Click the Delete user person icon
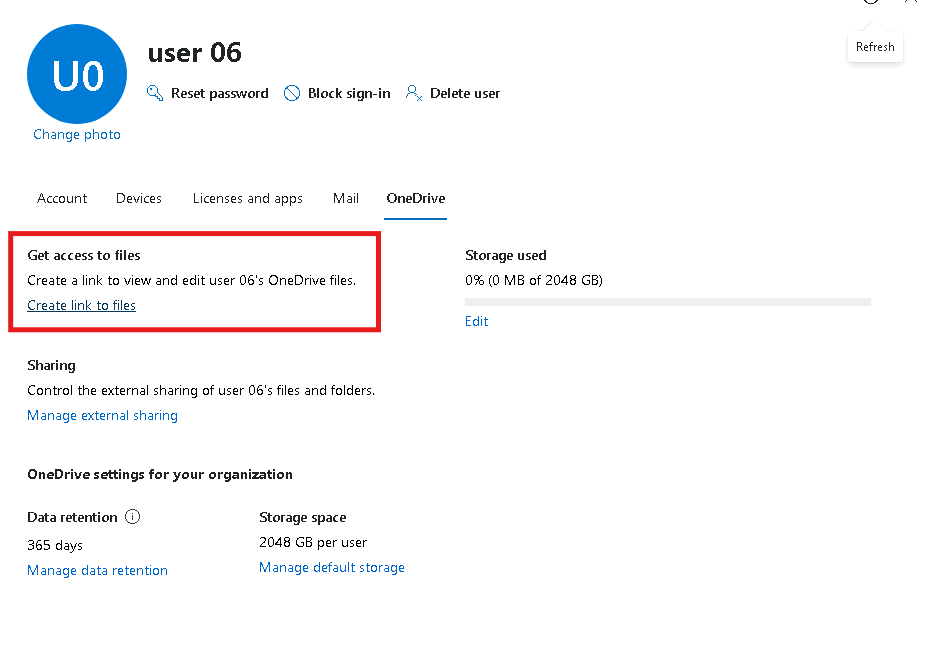Screen dimensions: 925x667 click(414, 93)
